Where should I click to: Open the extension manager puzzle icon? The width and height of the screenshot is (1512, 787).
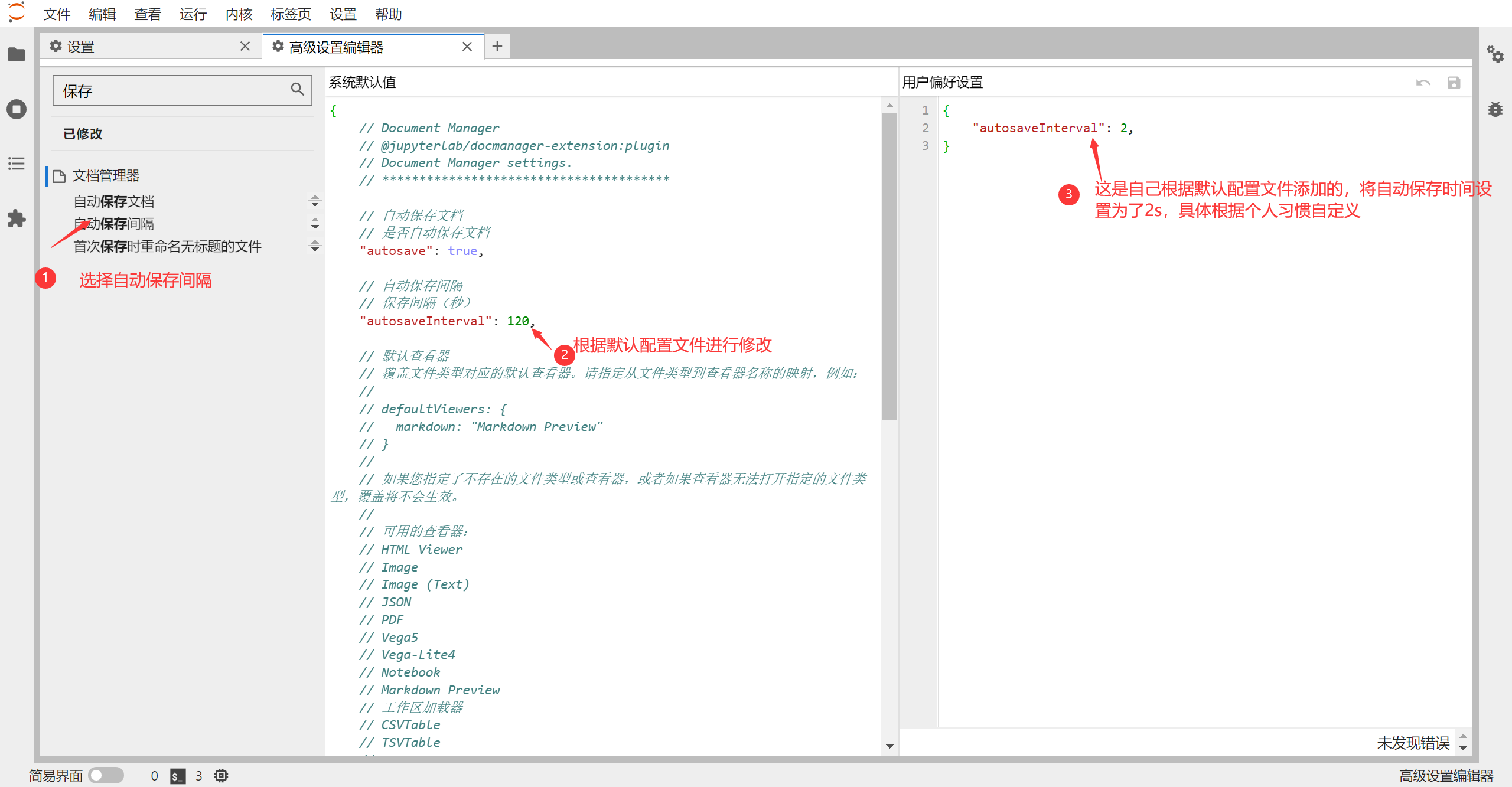click(17, 218)
